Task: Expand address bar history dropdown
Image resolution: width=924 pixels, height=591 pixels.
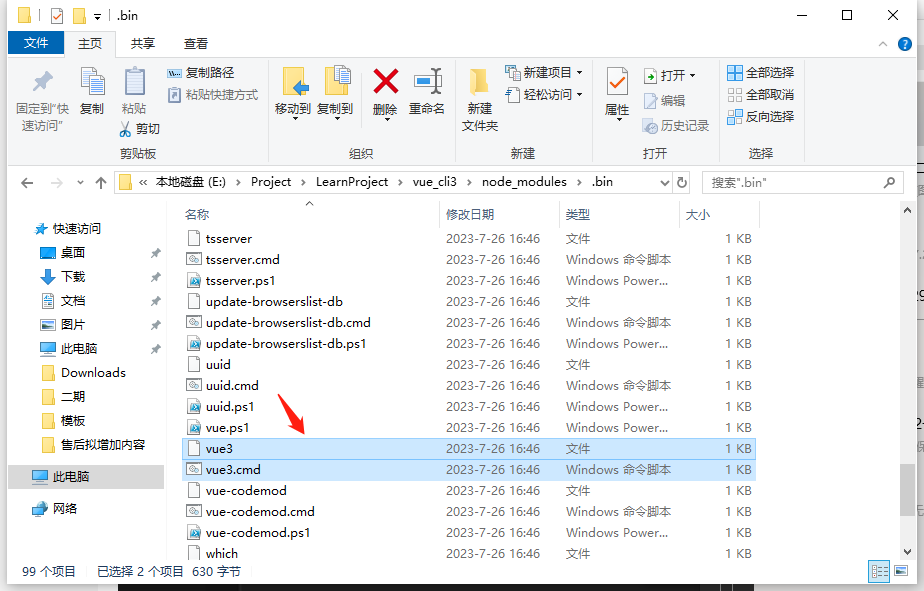Action: (x=665, y=183)
